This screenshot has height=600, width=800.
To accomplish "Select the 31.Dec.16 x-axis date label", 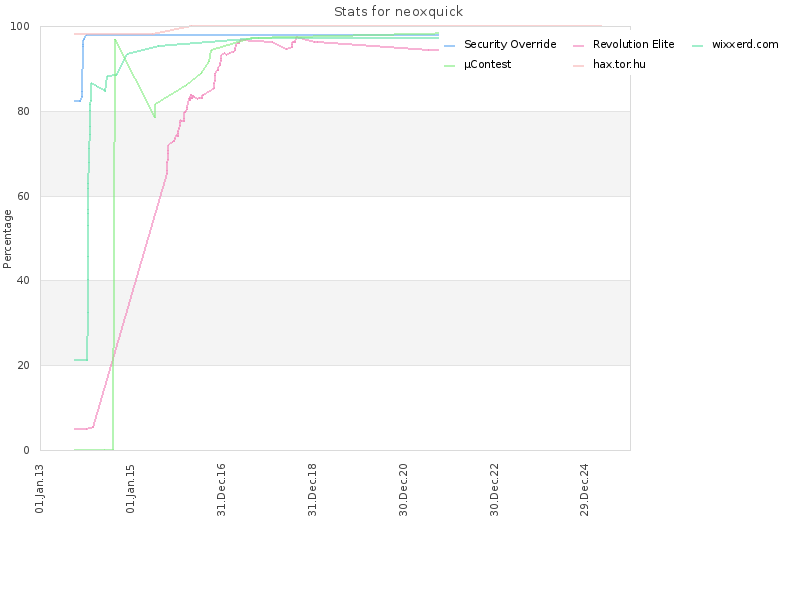I will 221,490.
